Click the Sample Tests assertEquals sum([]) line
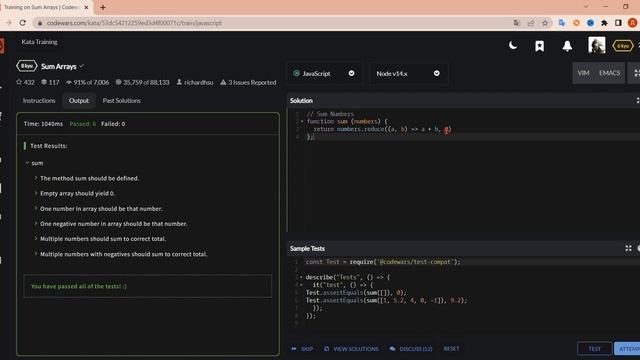 [x=356, y=293]
